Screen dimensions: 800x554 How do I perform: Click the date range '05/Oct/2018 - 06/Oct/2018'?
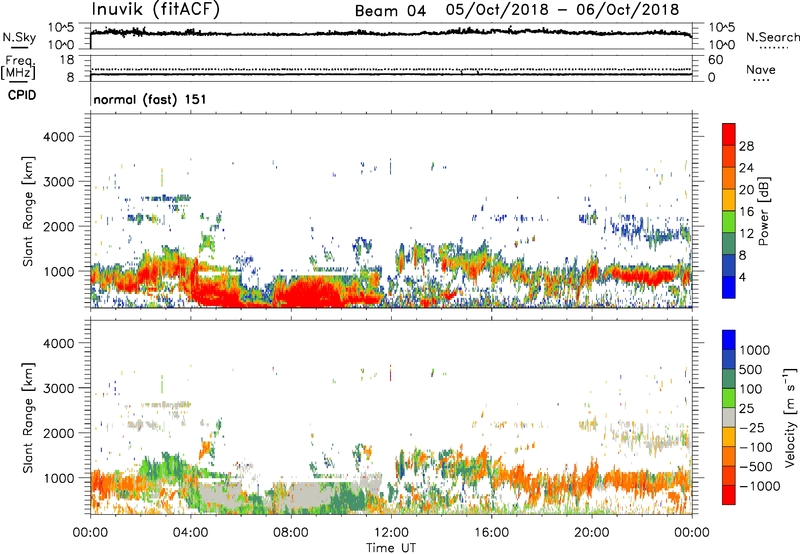point(562,10)
